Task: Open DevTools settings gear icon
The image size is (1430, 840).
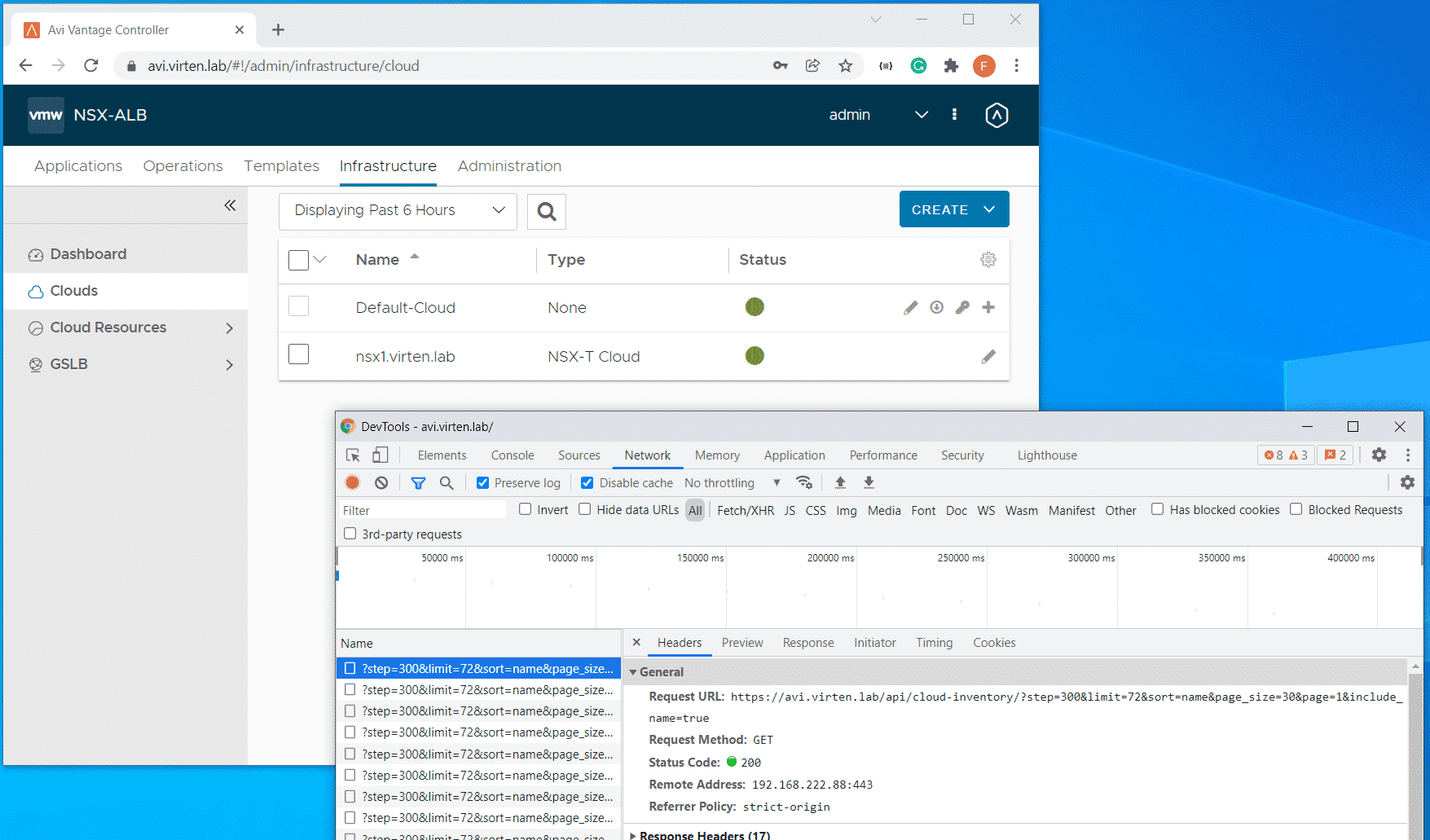Action: click(1379, 455)
